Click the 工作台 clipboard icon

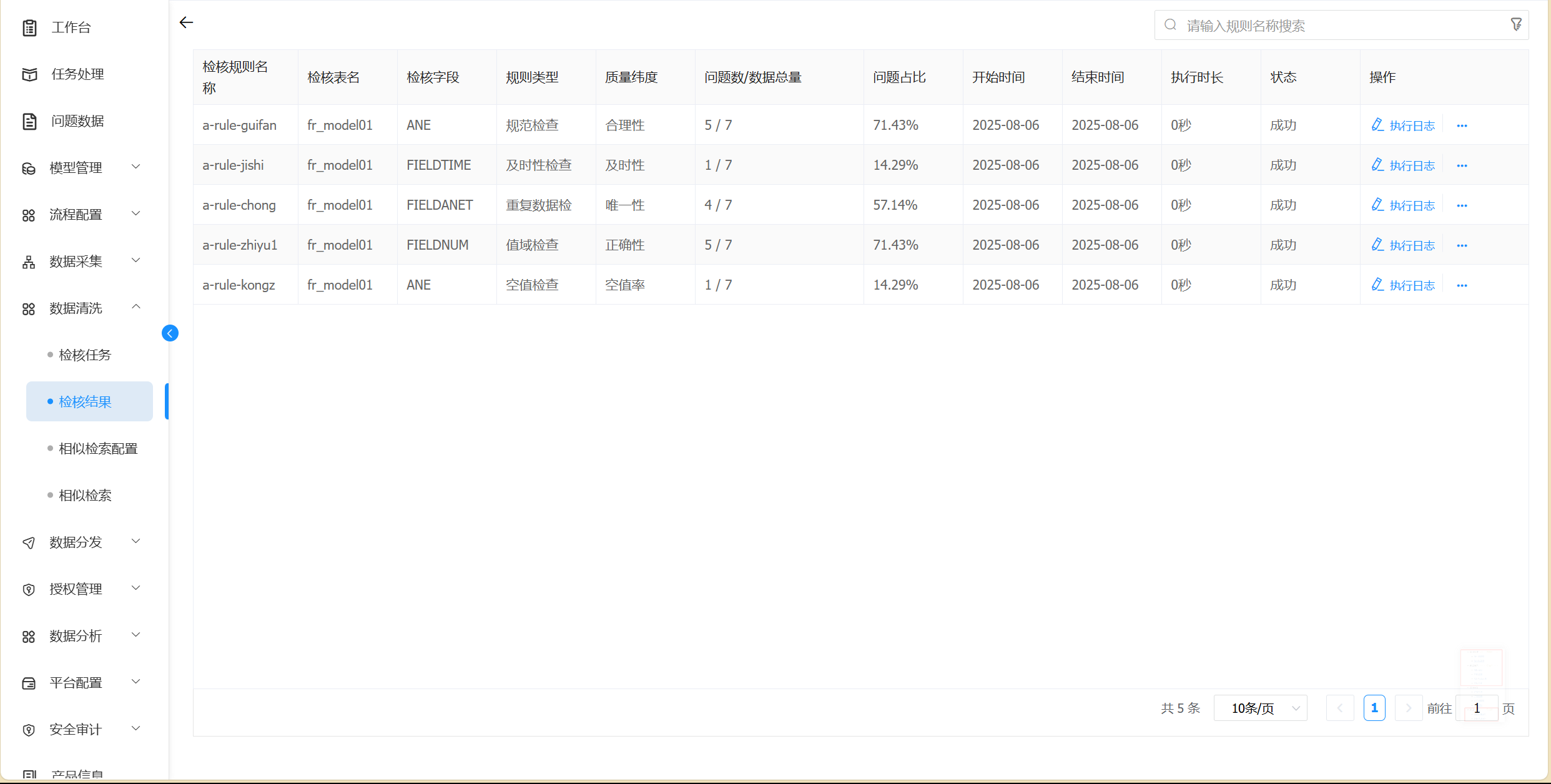point(29,27)
